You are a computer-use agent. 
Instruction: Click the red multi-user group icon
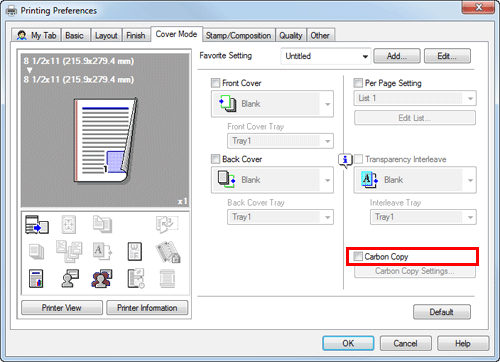pyautogui.click(x=102, y=278)
